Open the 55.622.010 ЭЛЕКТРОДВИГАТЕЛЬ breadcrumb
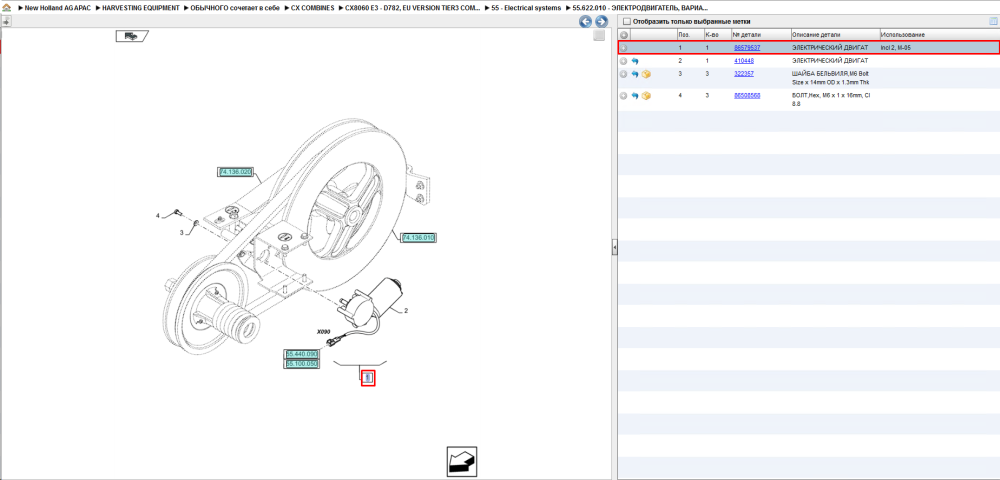Image resolution: width=1000 pixels, height=480 pixels. pos(640,8)
